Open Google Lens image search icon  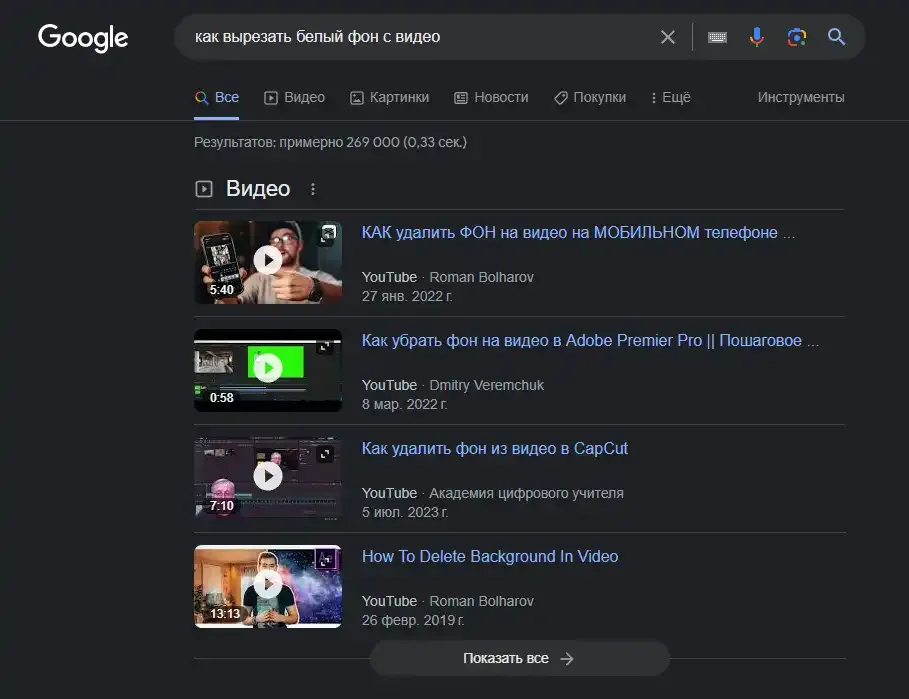[797, 37]
